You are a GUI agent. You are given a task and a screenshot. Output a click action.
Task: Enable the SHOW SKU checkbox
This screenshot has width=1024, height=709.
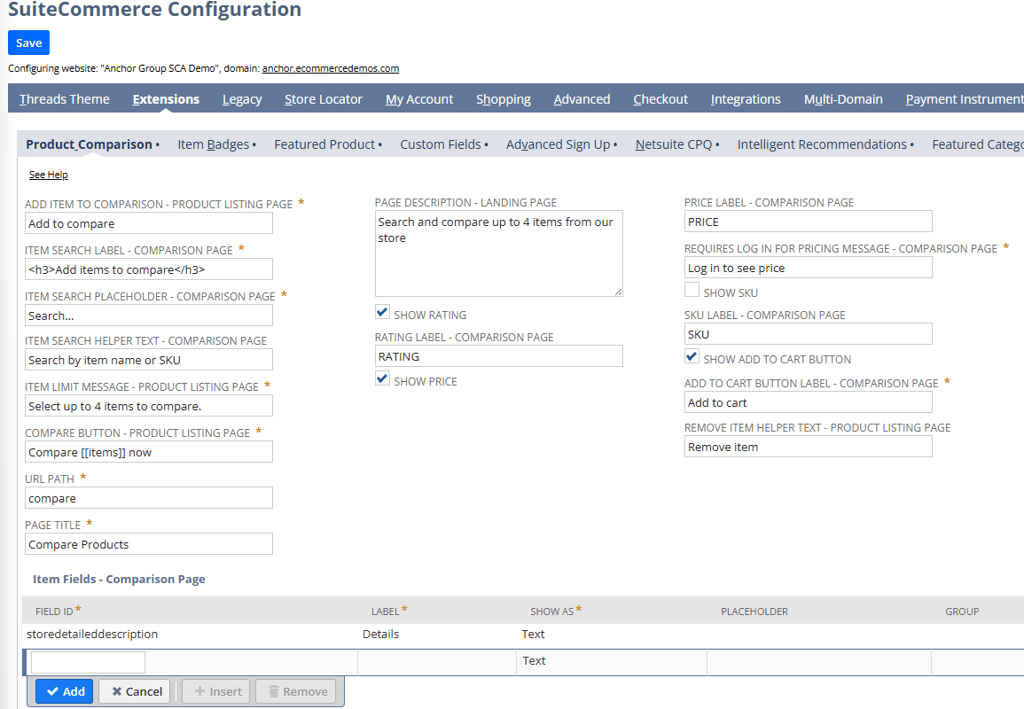(692, 291)
